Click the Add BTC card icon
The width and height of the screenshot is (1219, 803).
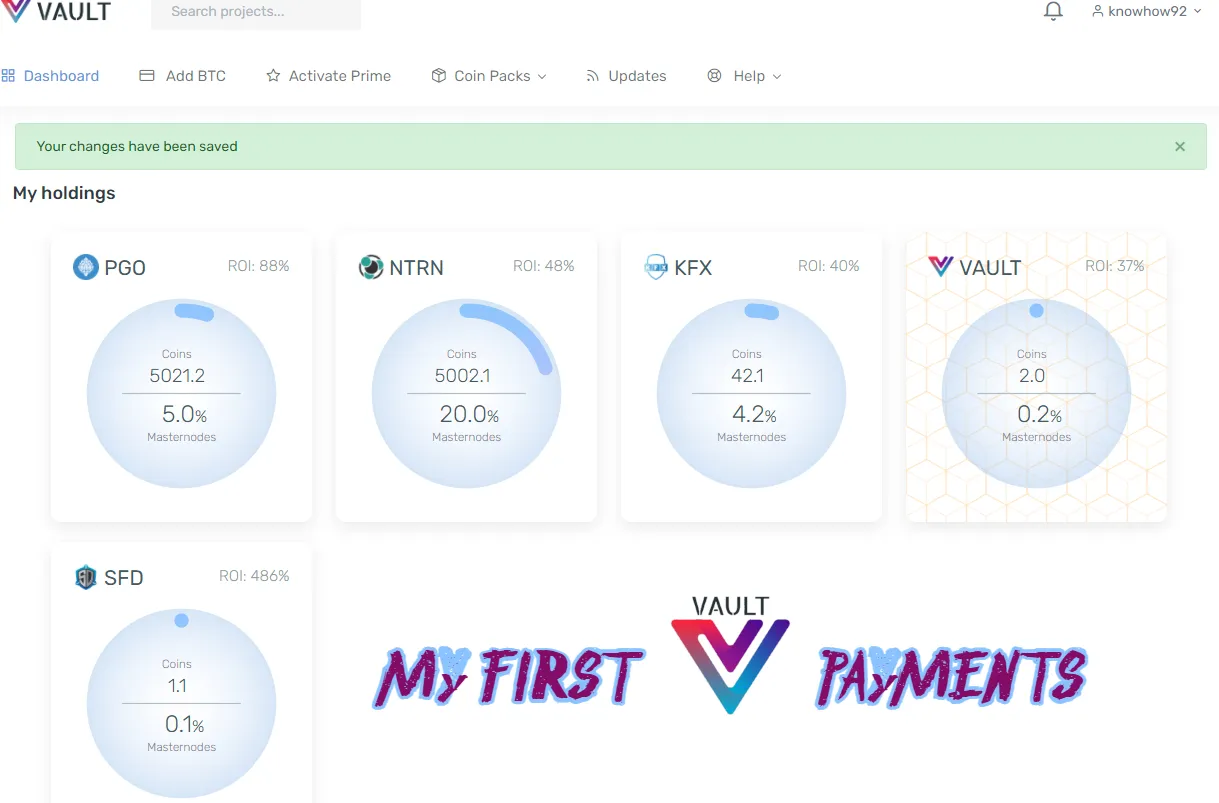point(147,76)
